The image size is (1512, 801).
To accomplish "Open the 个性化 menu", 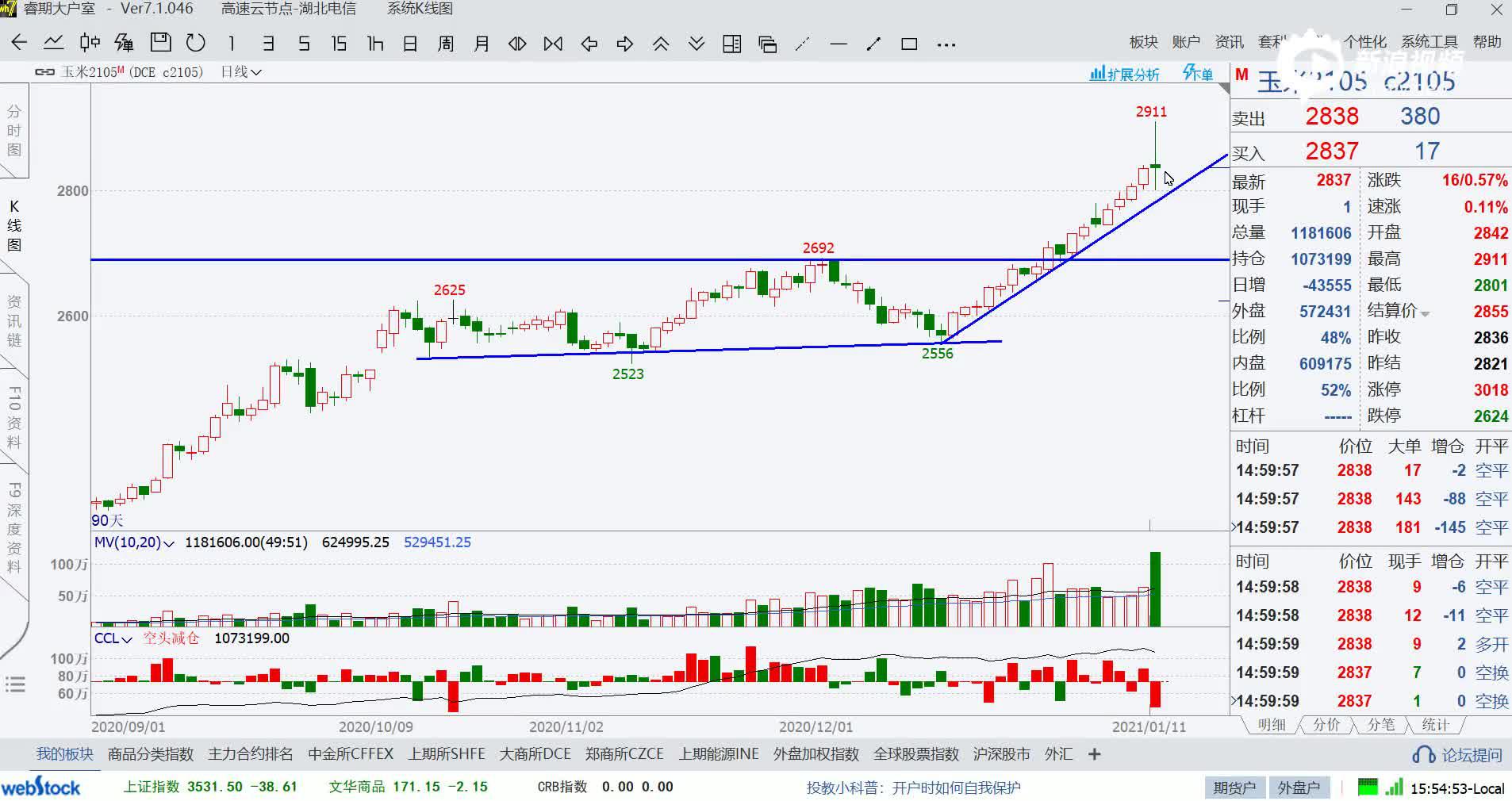I will click(1364, 42).
